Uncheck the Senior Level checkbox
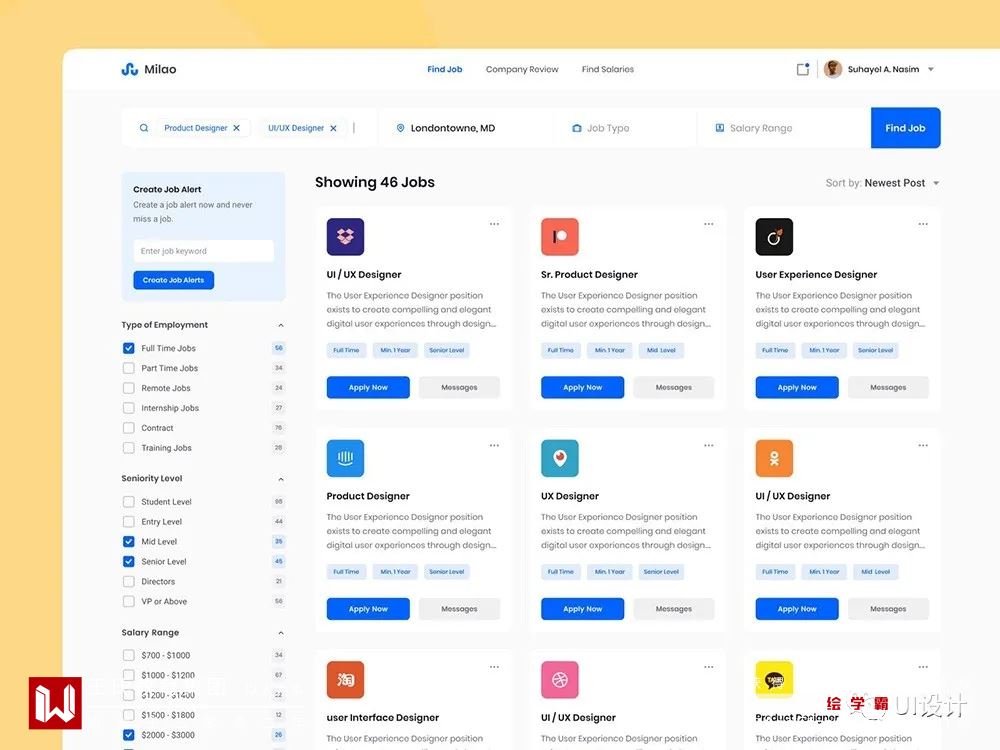Viewport: 1000px width, 750px height. [129, 561]
